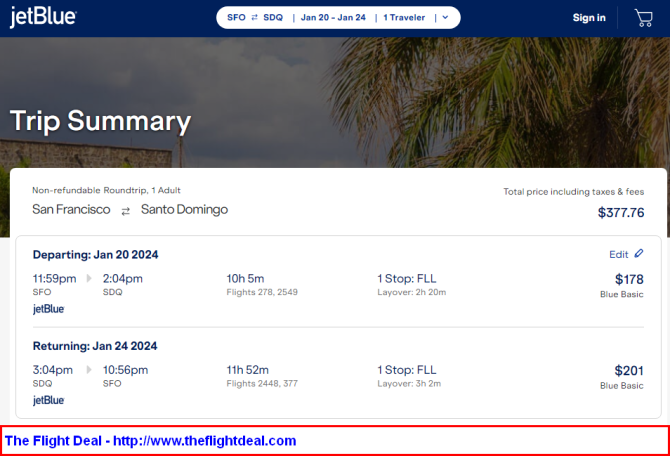Click the 3:04pm departure time

53,370
